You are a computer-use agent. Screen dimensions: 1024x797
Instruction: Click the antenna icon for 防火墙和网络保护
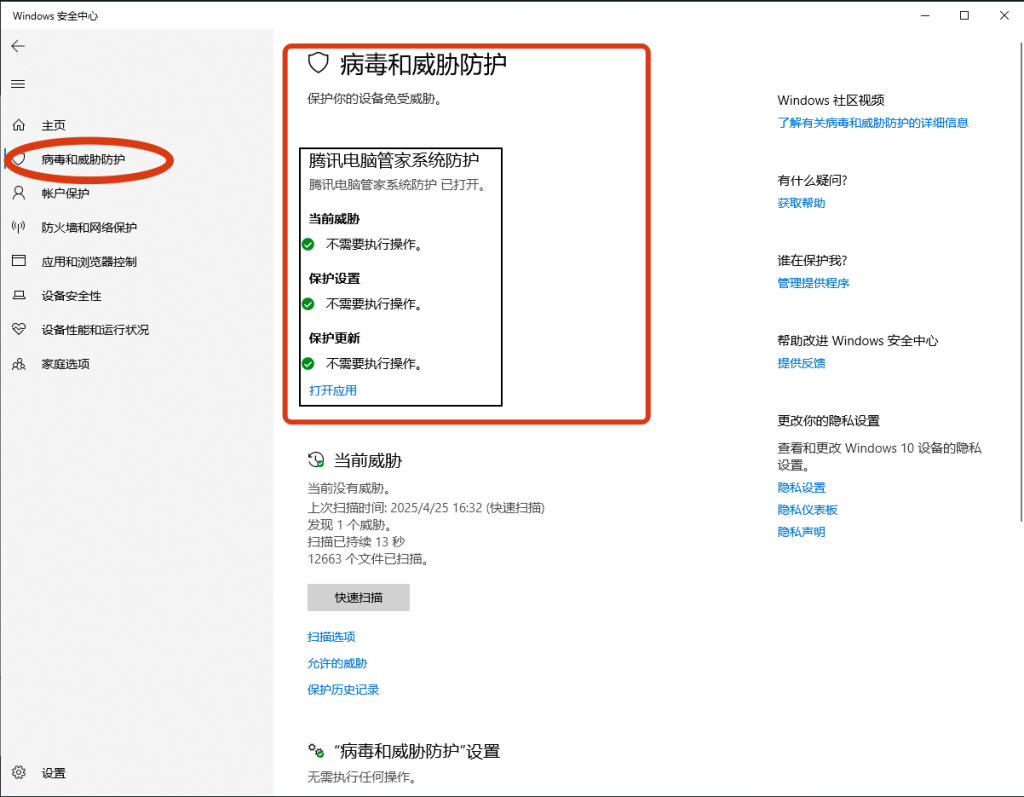tap(19, 227)
